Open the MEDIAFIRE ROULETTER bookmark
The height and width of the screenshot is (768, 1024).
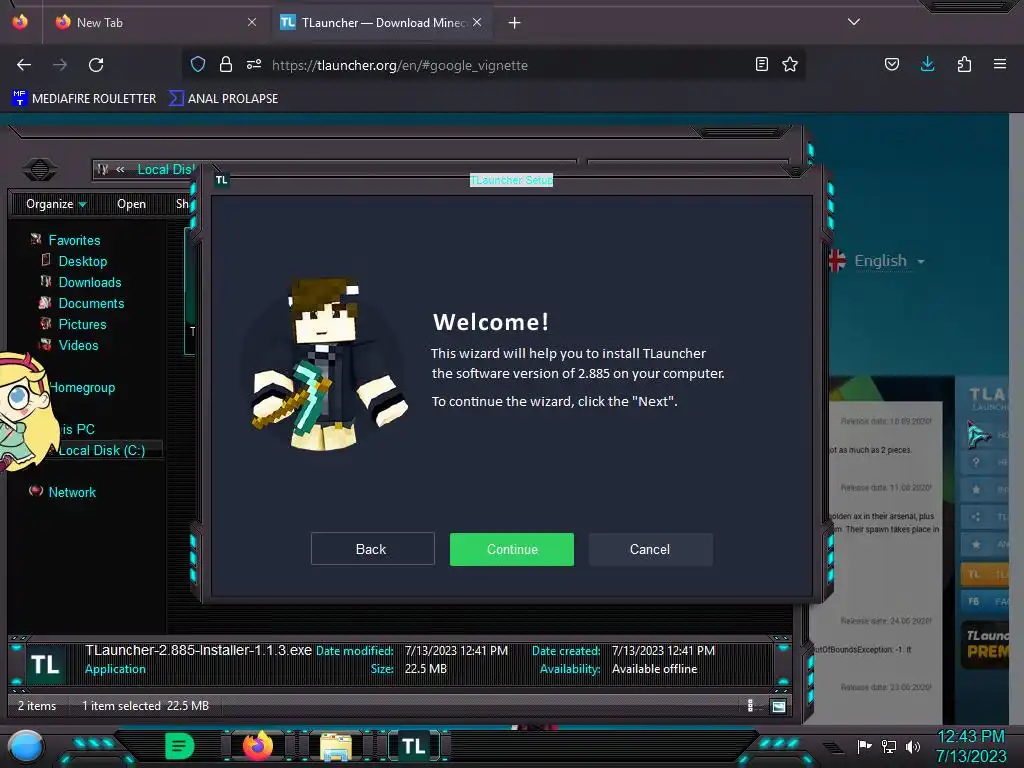[84, 99]
